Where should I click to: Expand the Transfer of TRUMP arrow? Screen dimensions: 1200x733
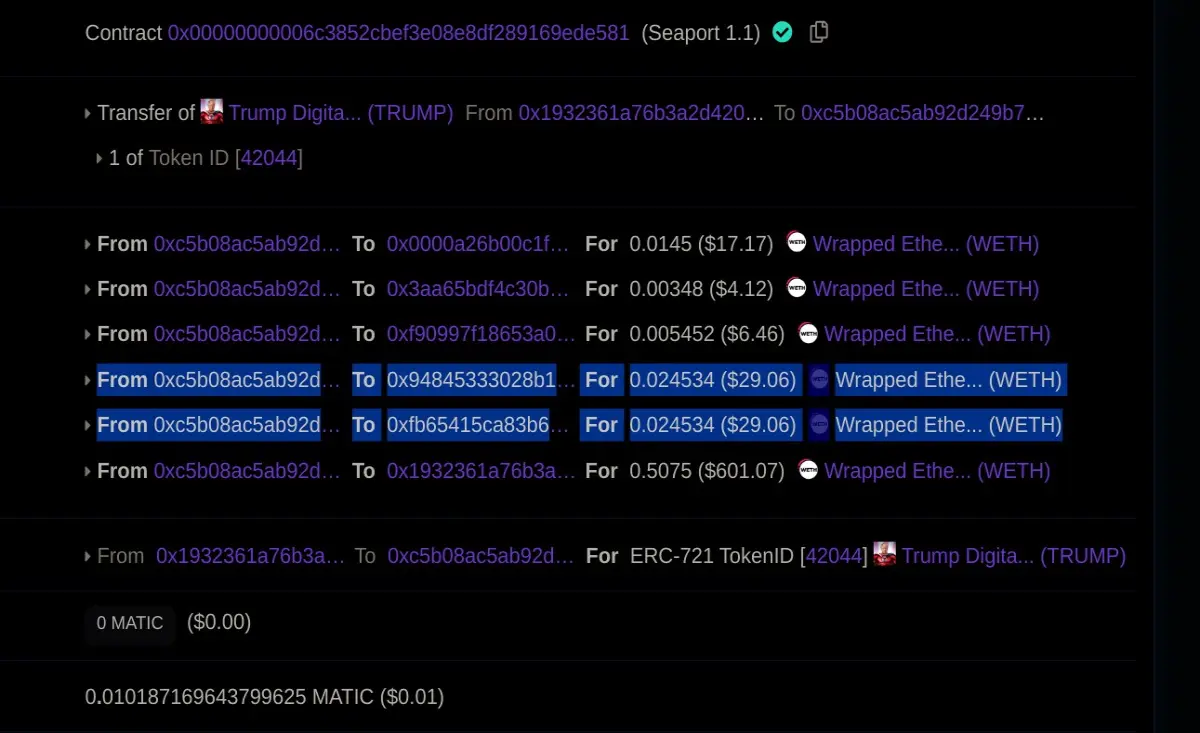coord(88,114)
